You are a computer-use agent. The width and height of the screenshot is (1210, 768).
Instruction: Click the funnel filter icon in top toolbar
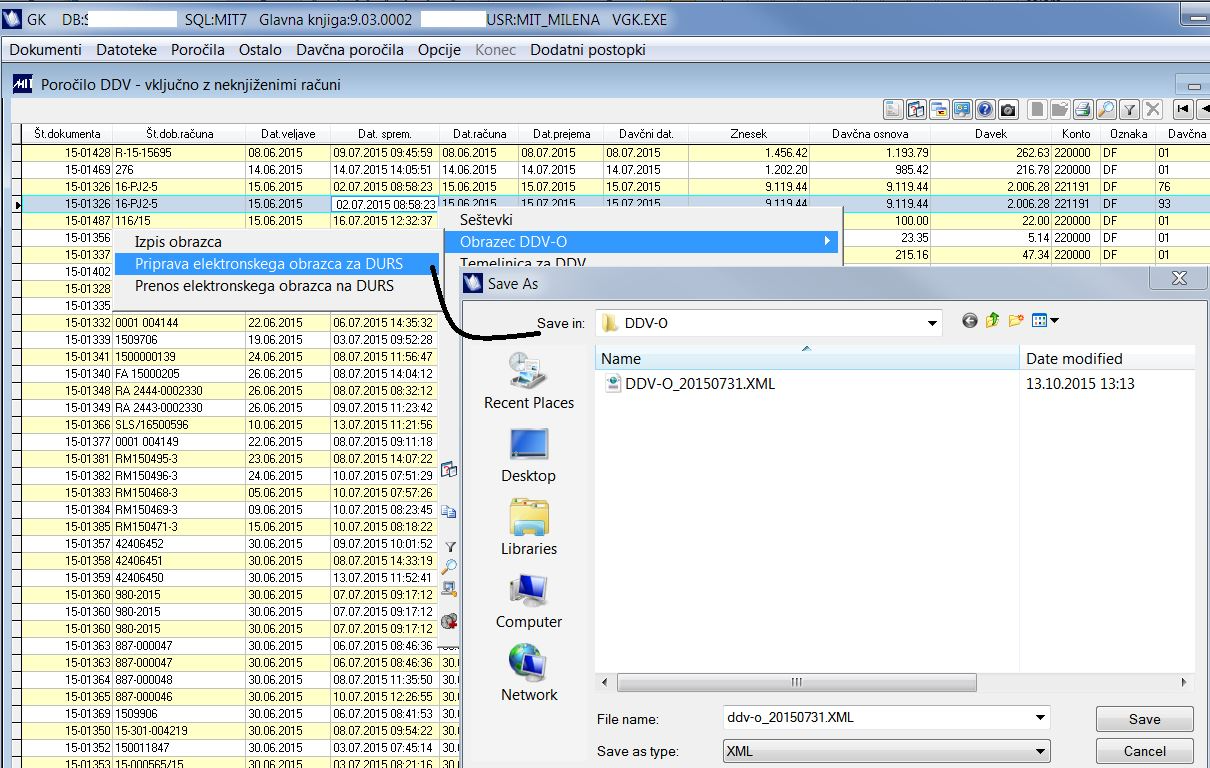coord(1129,110)
